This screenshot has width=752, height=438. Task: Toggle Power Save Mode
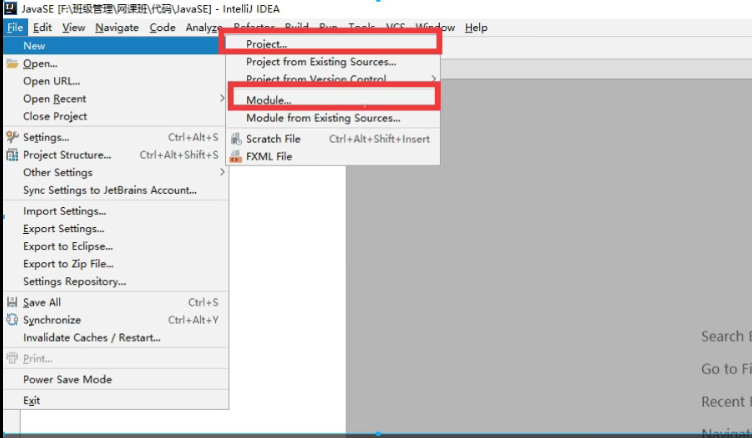(x=114, y=379)
